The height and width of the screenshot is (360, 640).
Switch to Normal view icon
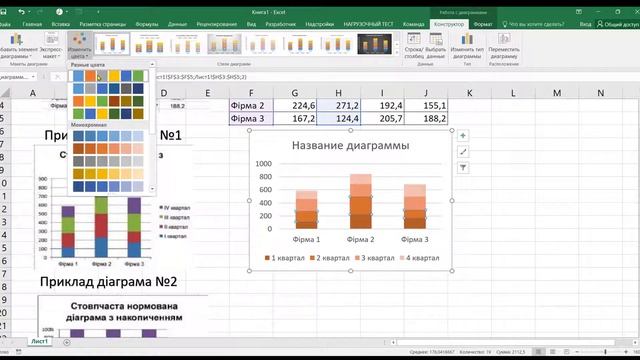coord(539,352)
